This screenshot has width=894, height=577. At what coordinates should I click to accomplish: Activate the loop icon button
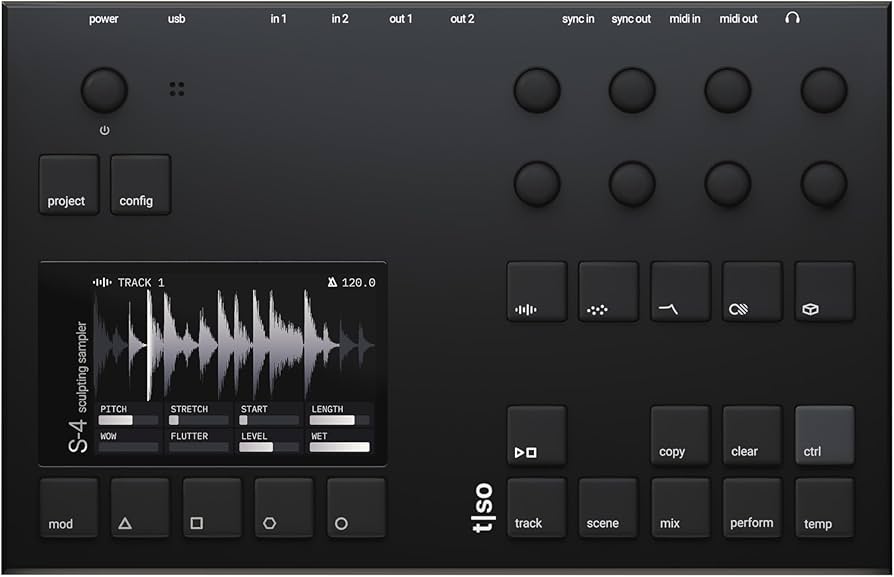click(x=753, y=290)
